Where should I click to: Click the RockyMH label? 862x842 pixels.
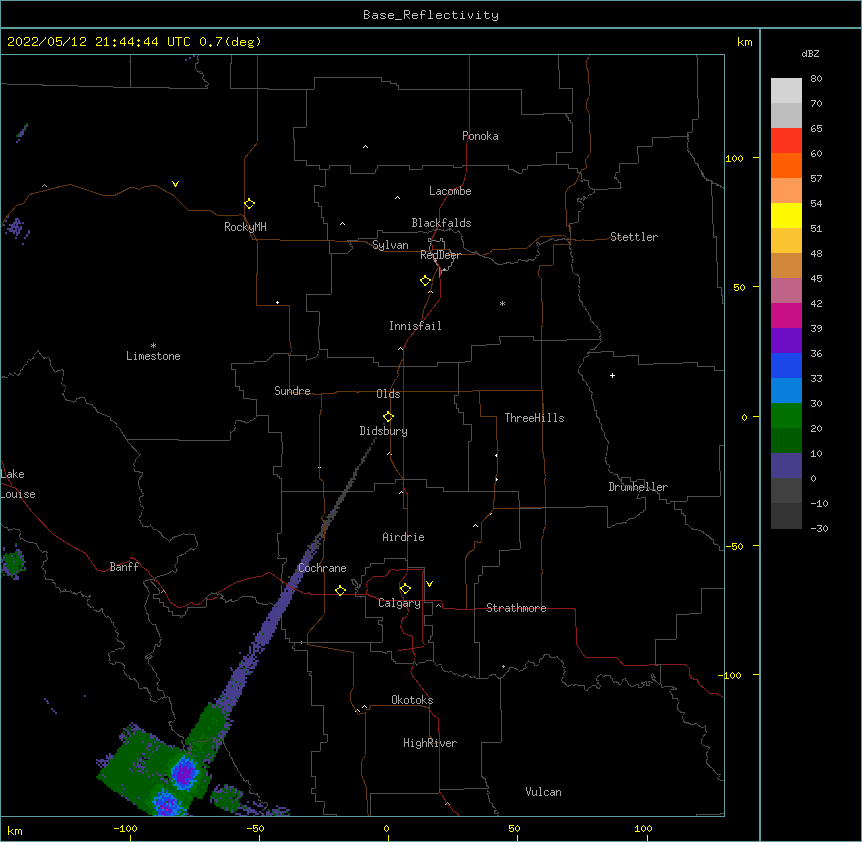point(245,227)
